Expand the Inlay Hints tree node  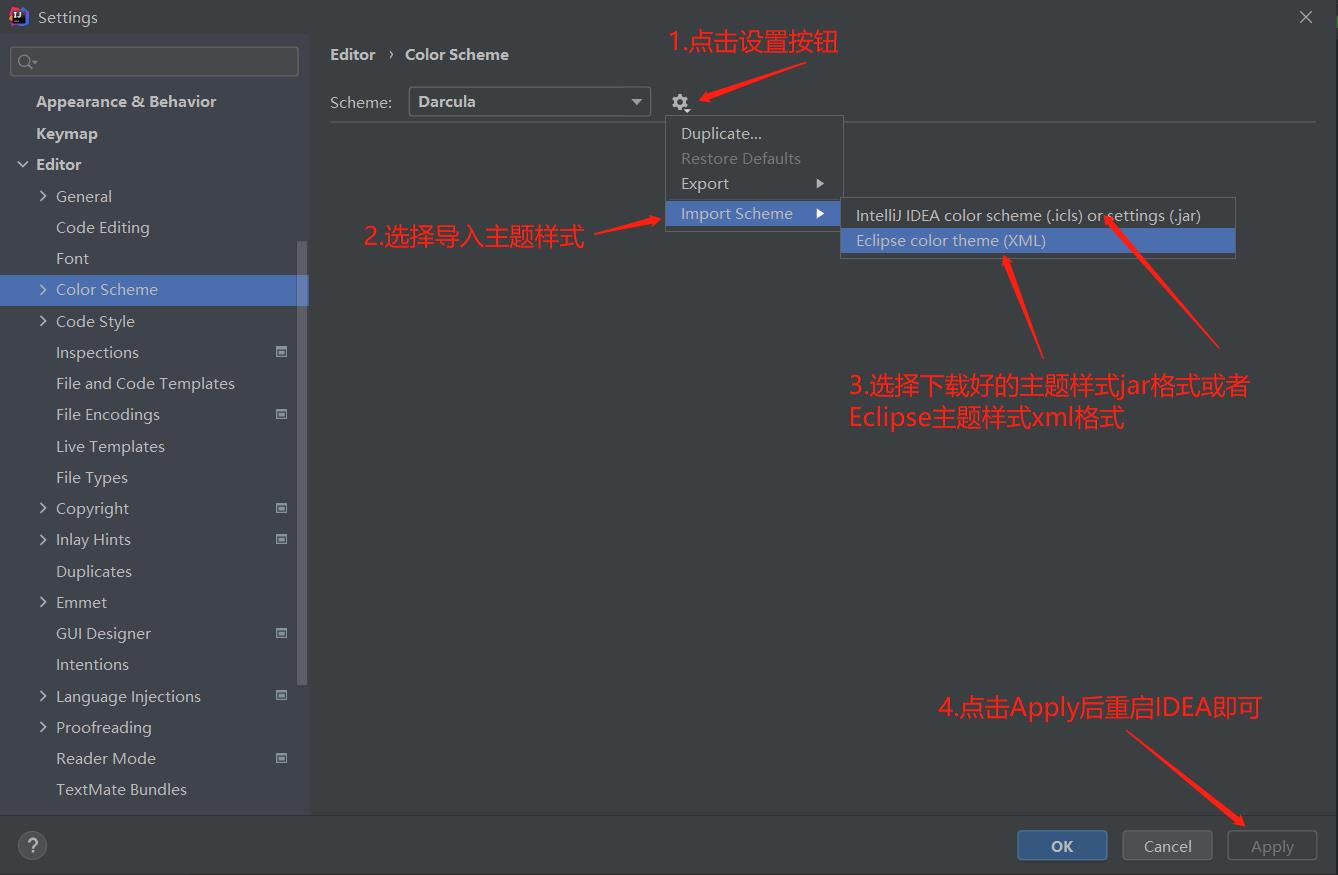43,539
